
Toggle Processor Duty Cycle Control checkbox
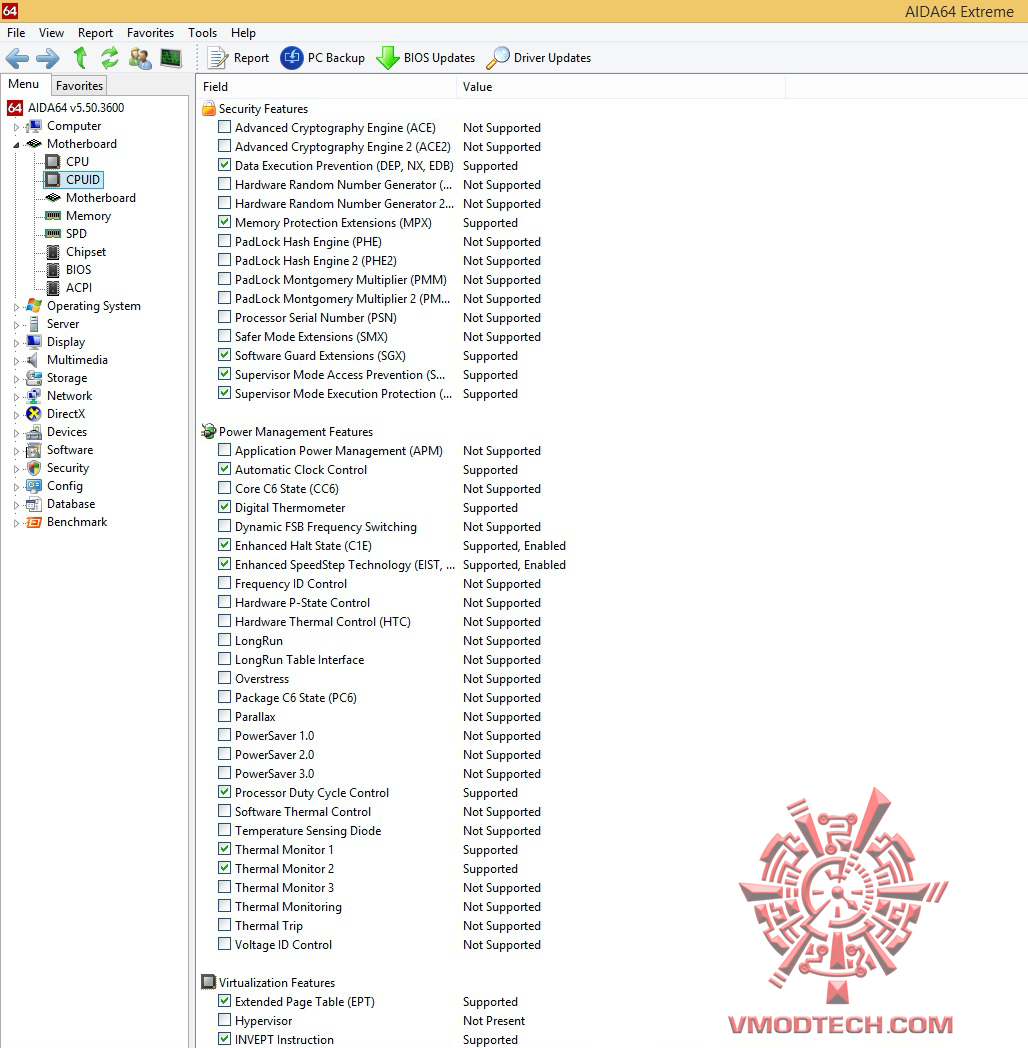[x=225, y=791]
